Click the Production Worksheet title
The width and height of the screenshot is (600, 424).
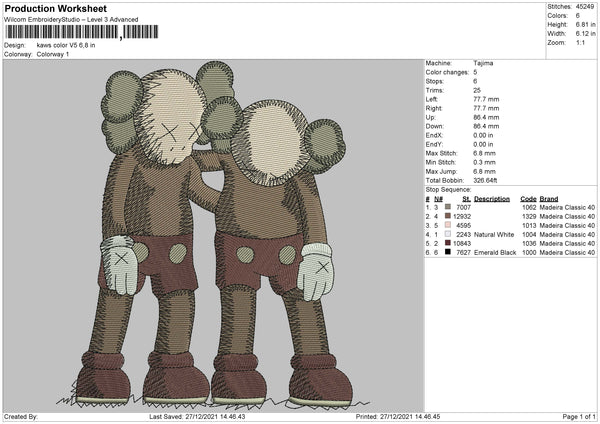(x=55, y=8)
